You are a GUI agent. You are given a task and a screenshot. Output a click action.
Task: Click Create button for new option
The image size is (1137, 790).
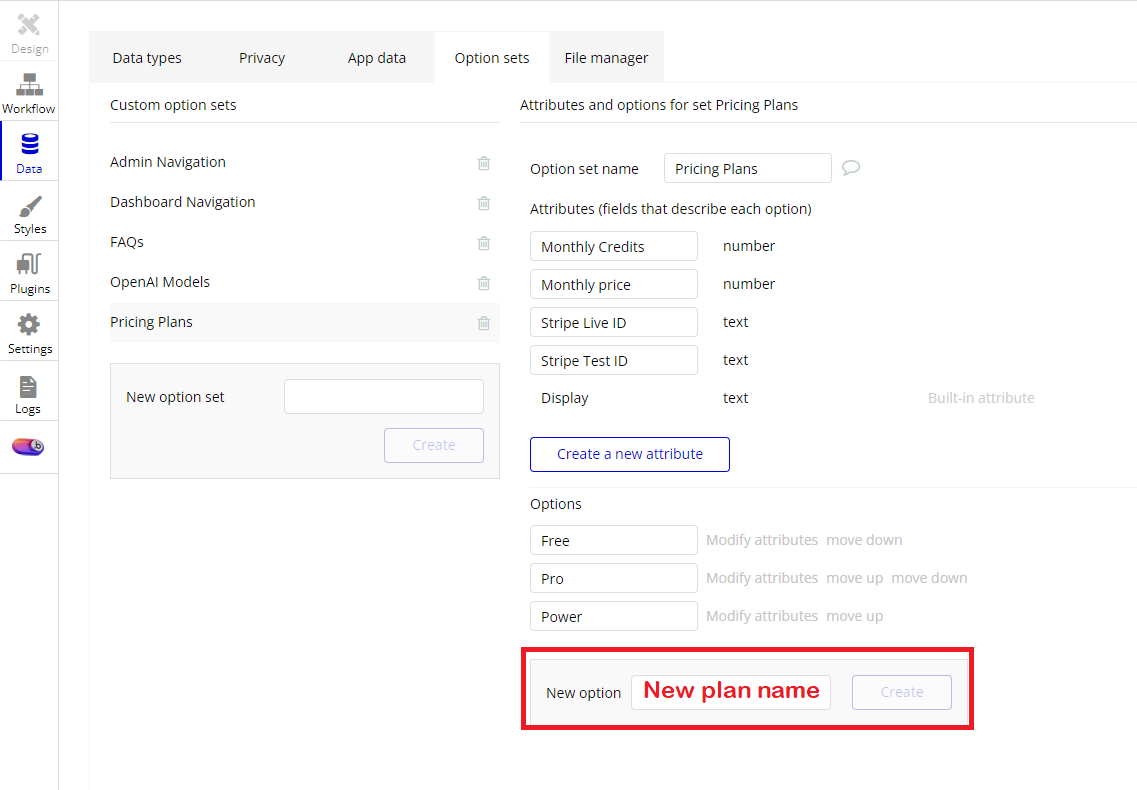[901, 692]
